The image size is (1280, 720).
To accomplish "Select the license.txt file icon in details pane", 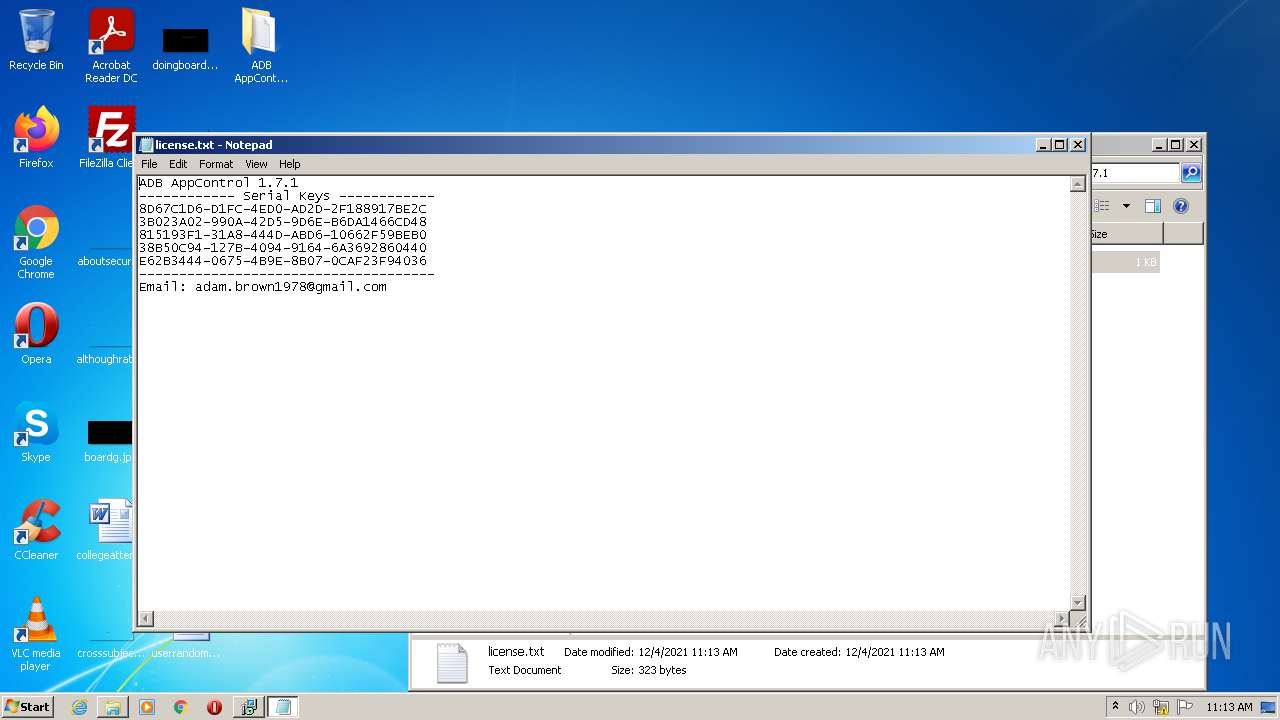I will pyautogui.click(x=452, y=662).
